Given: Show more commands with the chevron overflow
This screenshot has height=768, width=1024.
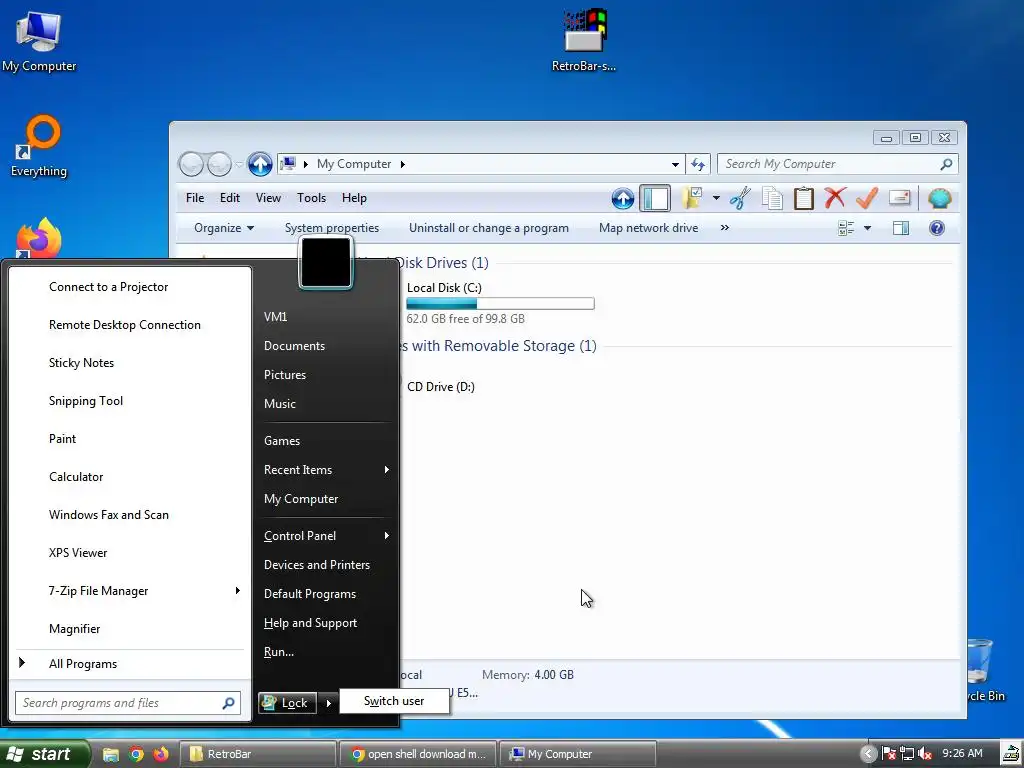Looking at the screenshot, I should 724,228.
